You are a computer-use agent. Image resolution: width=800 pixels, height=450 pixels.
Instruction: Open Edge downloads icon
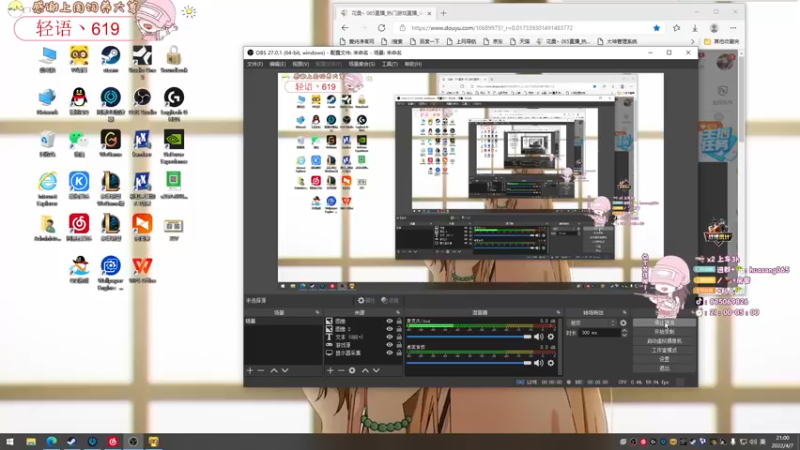point(695,28)
